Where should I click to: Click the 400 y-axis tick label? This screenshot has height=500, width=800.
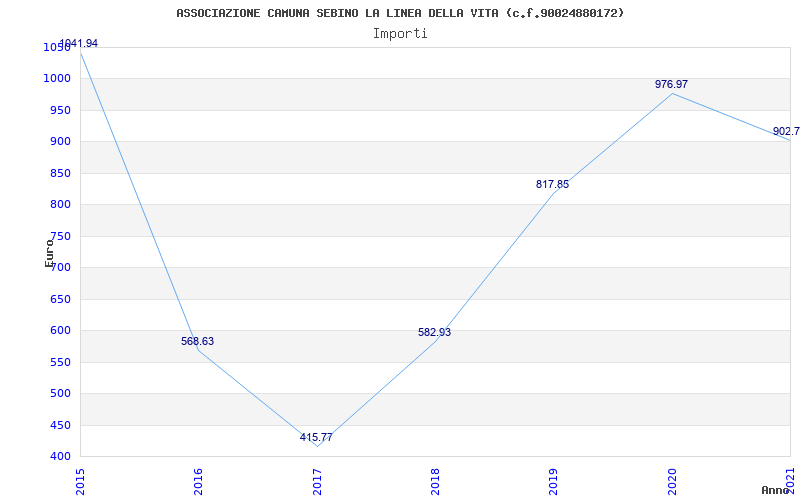tap(60, 457)
